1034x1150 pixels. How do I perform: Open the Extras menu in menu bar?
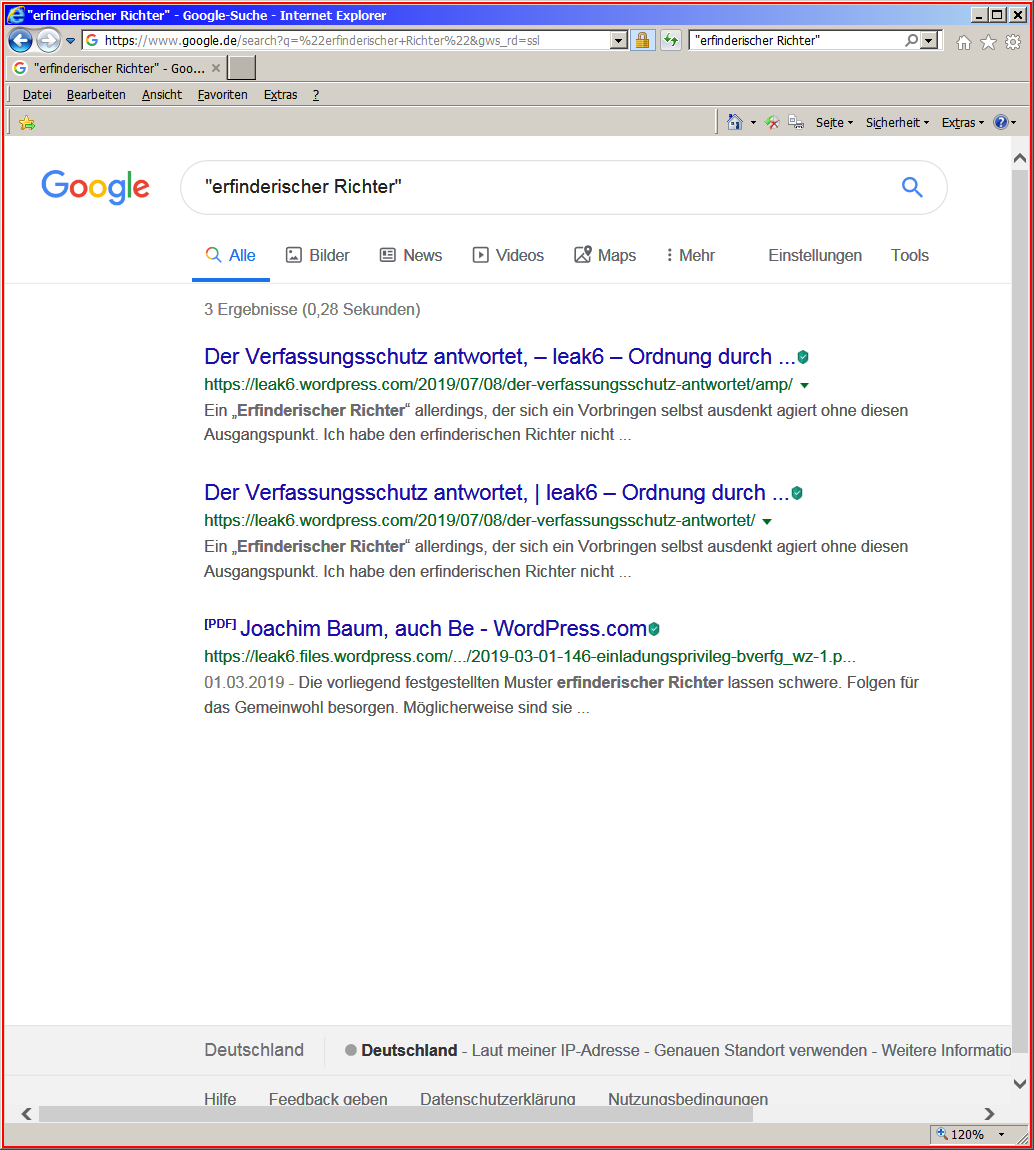pos(280,95)
